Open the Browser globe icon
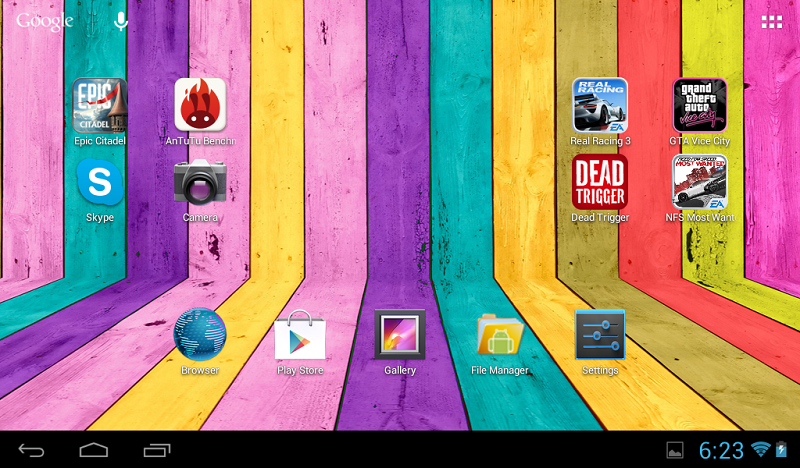Viewport: 800px width, 468px height. [199, 334]
